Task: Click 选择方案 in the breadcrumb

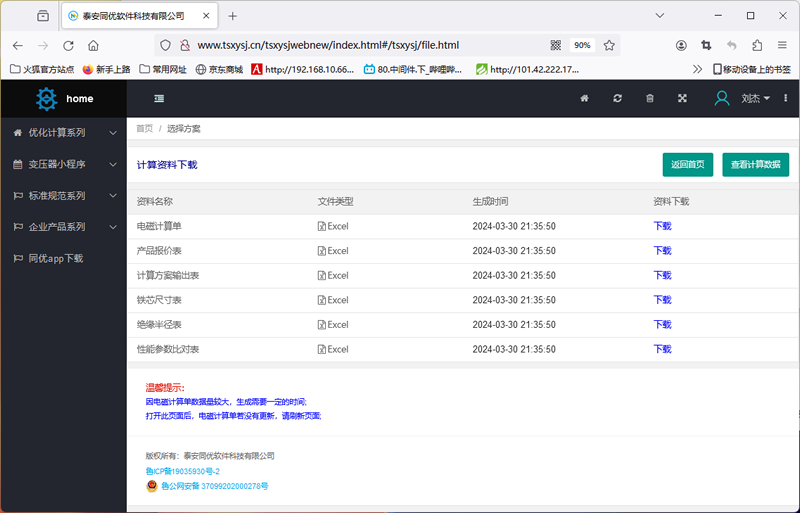Action: tap(184, 129)
